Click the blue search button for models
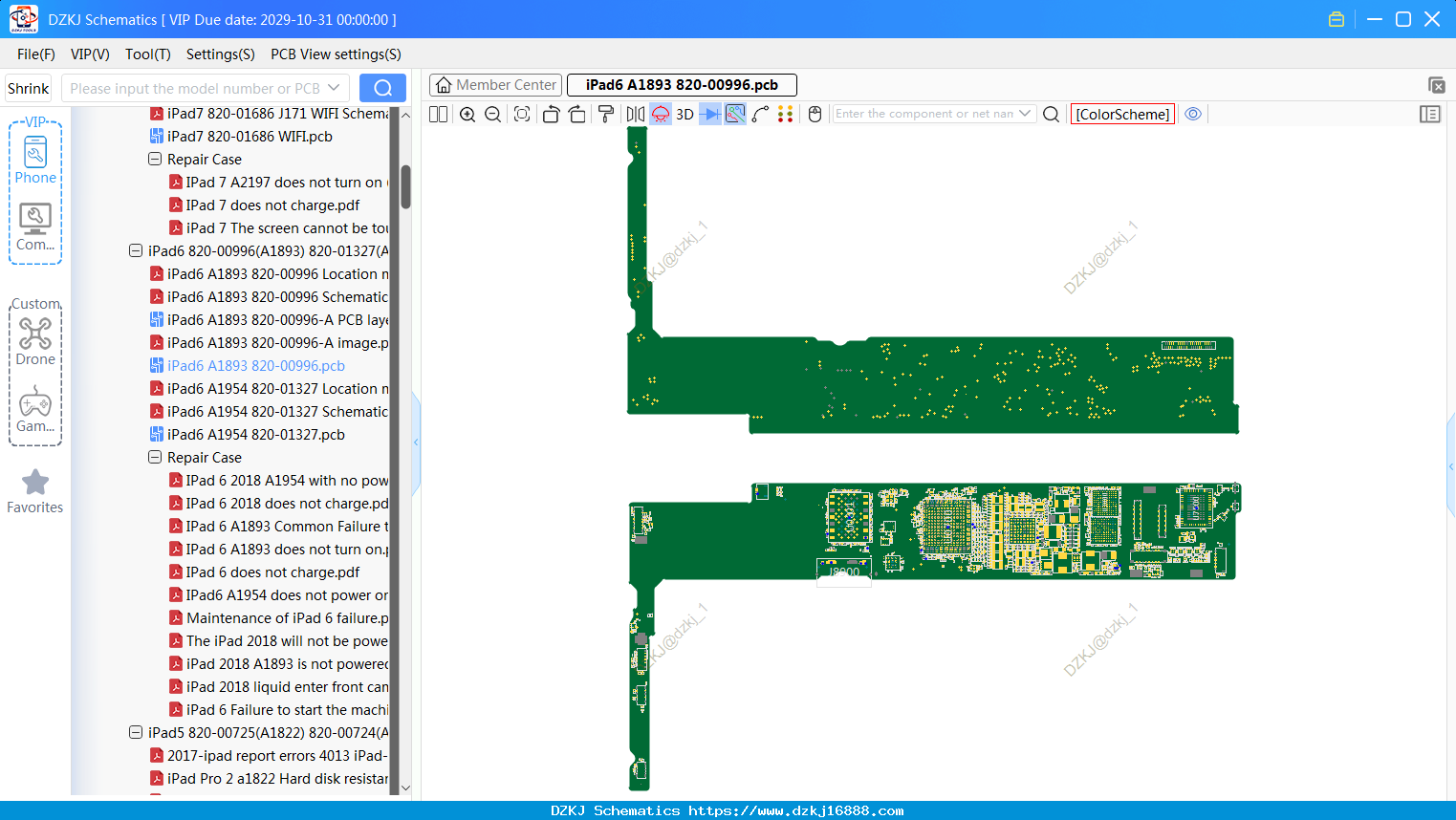This screenshot has height=820, width=1456. (382, 88)
